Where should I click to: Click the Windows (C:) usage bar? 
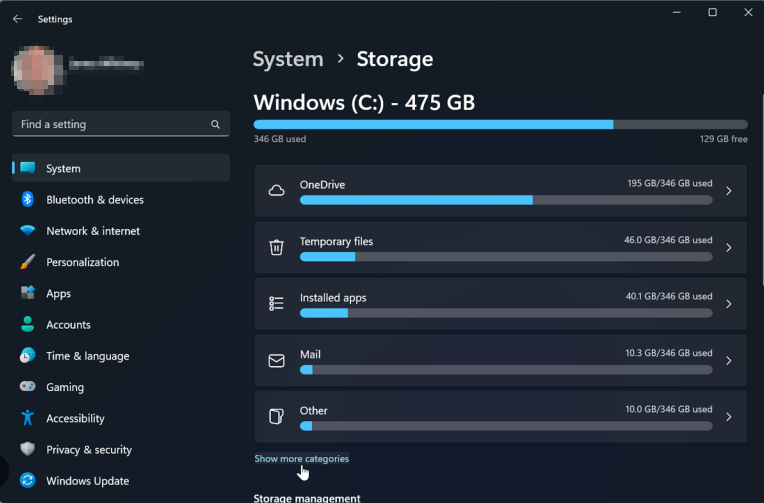(x=500, y=124)
